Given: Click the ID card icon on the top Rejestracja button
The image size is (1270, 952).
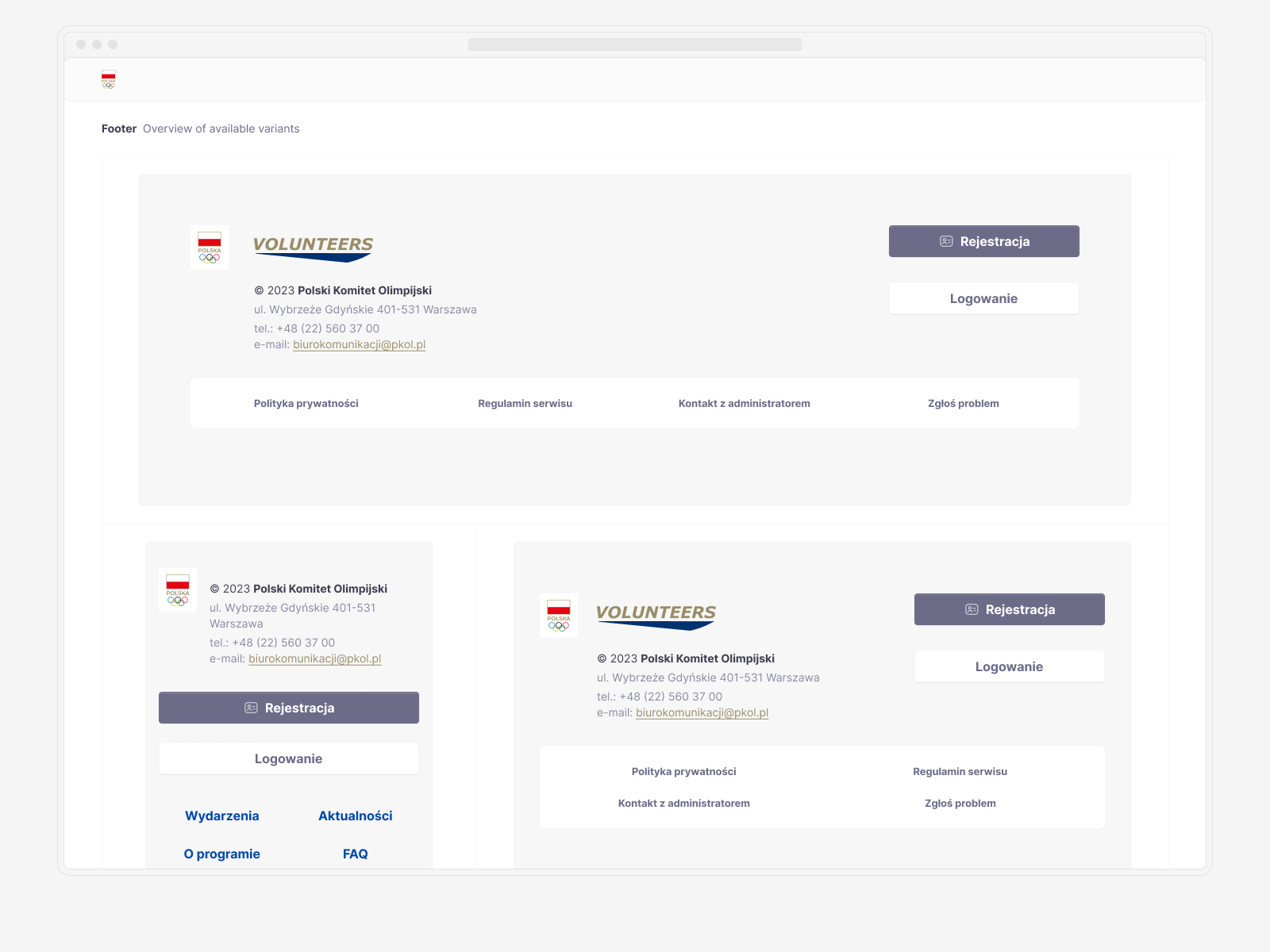Looking at the screenshot, I should (946, 241).
